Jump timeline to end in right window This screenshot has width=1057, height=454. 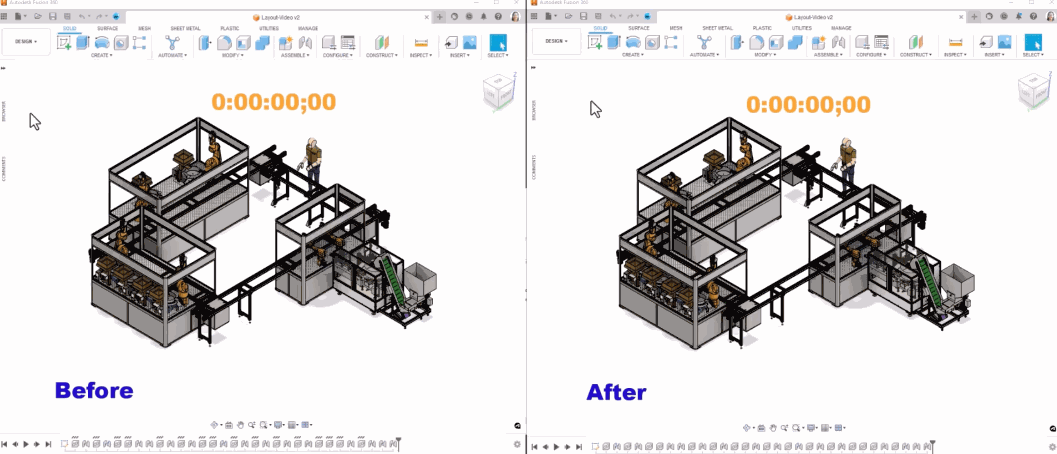(578, 446)
